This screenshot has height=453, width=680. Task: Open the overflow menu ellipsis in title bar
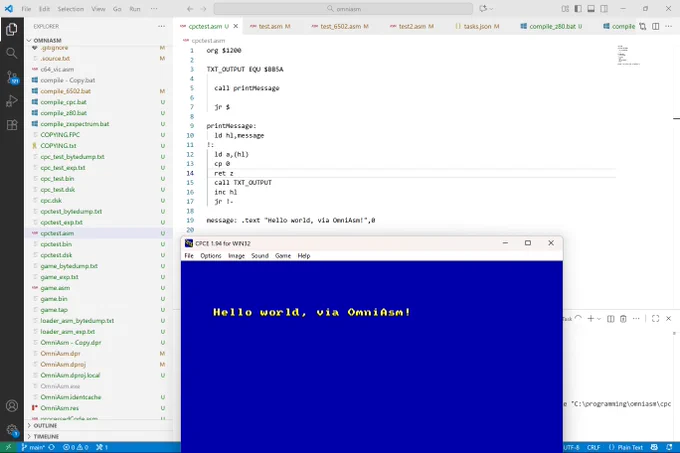154,9
